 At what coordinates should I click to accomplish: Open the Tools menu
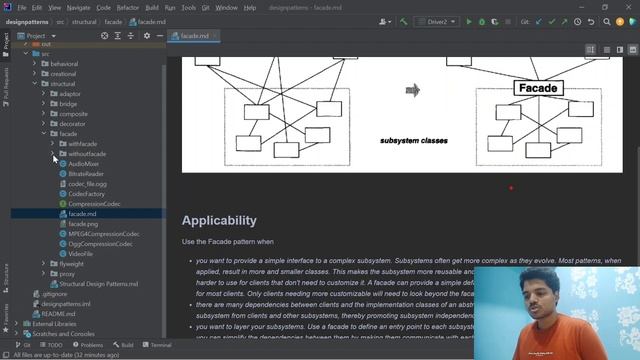click(189, 8)
